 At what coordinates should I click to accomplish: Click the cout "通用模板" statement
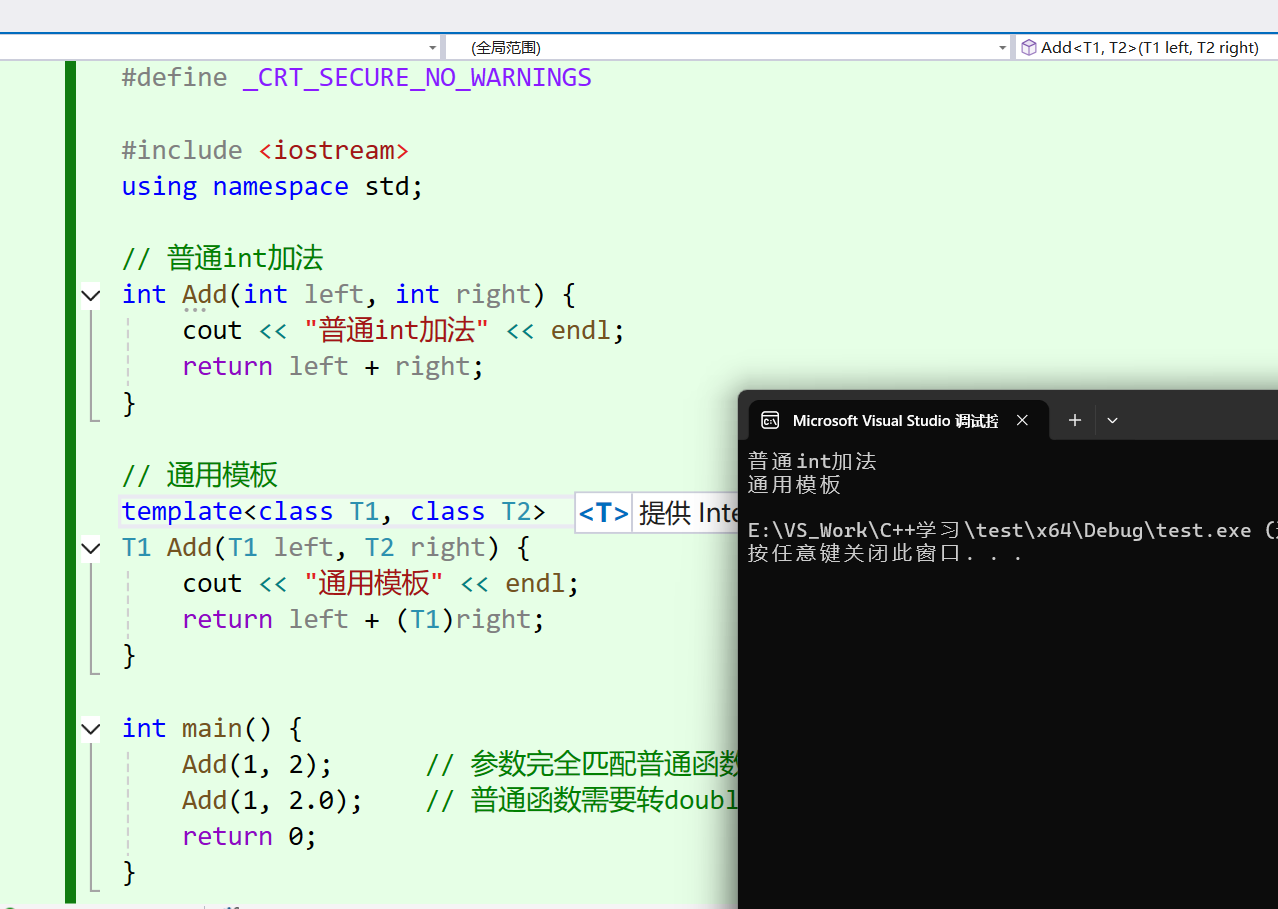point(380,584)
